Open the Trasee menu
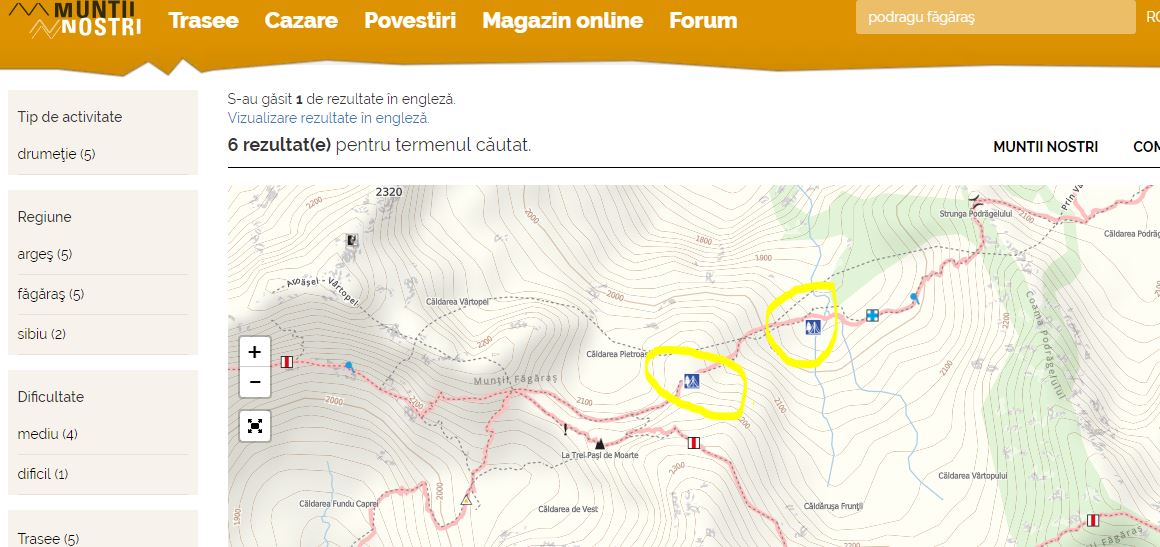Screen dimensions: 1160x547 point(203,20)
